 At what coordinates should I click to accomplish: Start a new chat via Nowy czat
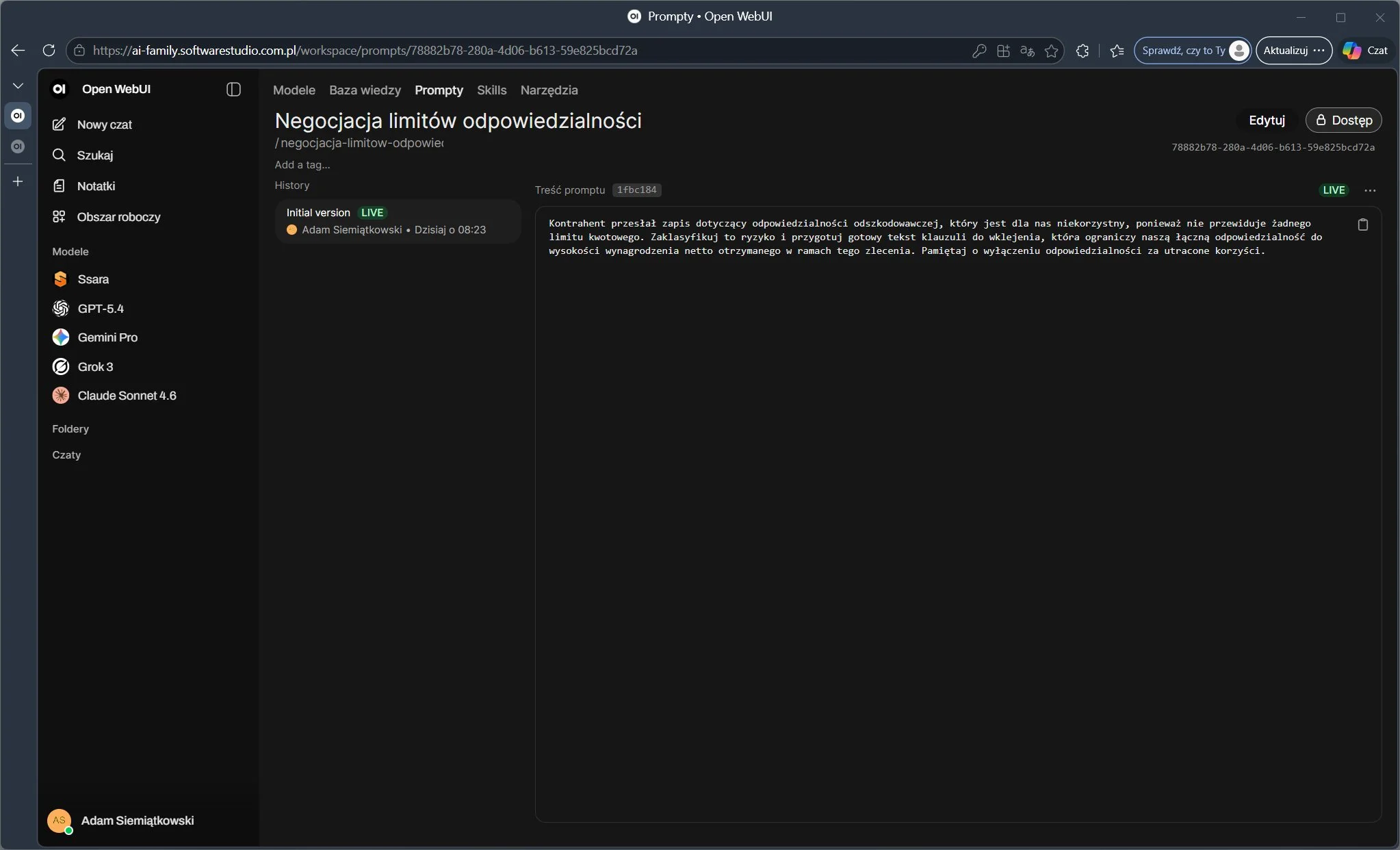pyautogui.click(x=147, y=125)
